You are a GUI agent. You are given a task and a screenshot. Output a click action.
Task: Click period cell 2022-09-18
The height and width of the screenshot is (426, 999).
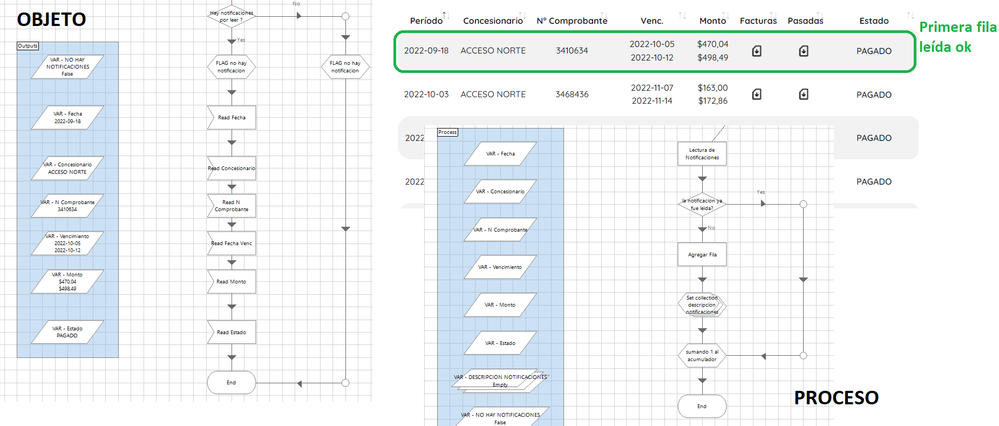(x=426, y=51)
